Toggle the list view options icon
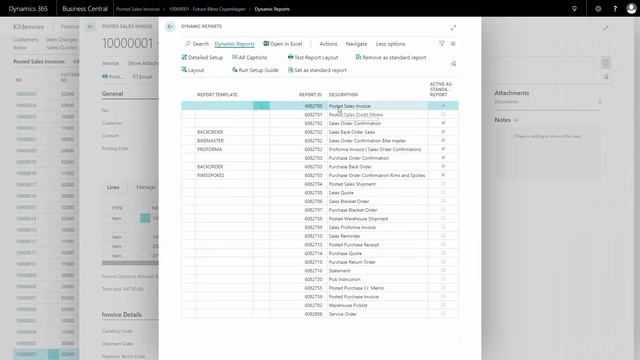 click(453, 43)
